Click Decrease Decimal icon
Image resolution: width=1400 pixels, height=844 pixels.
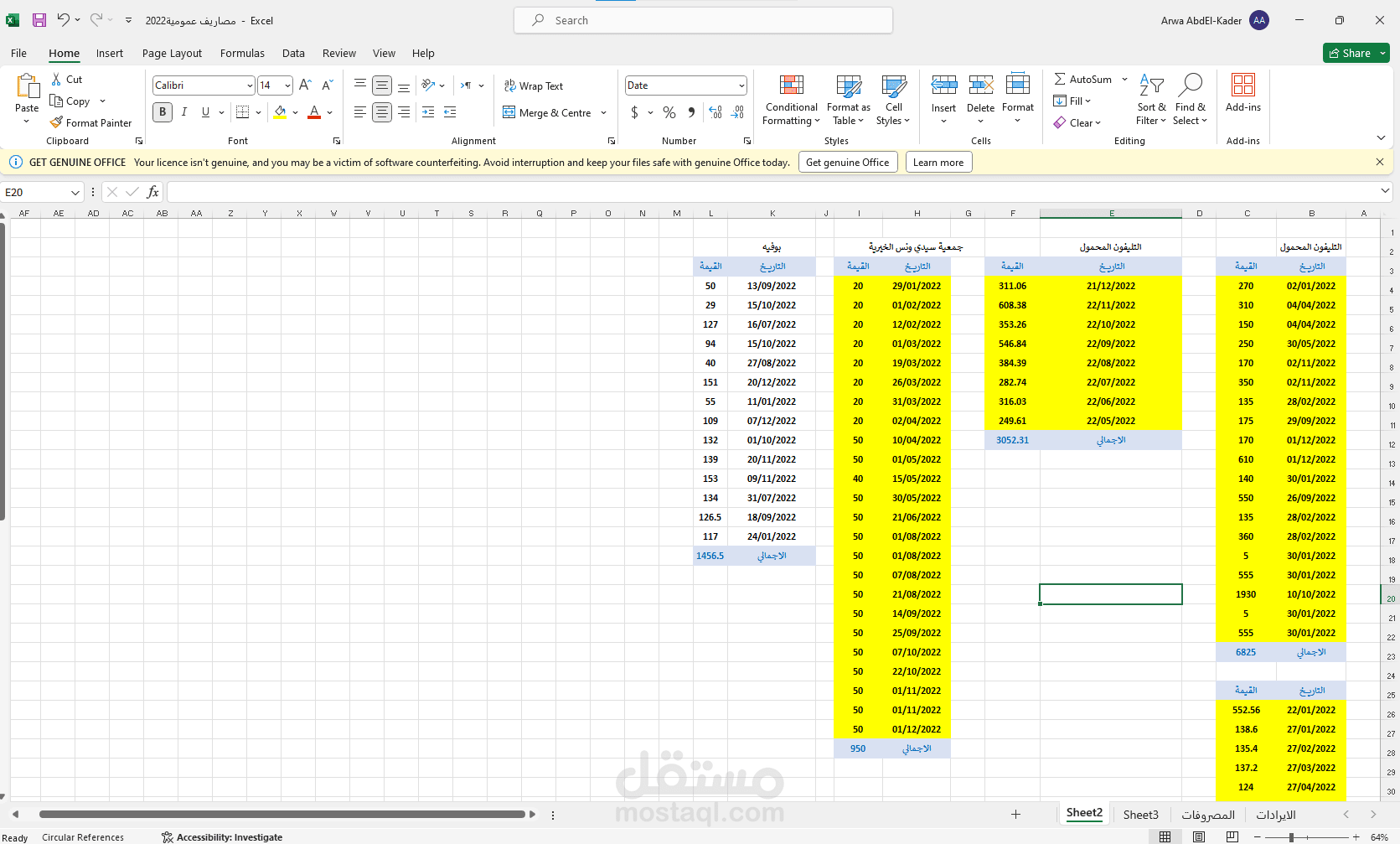[737, 111]
